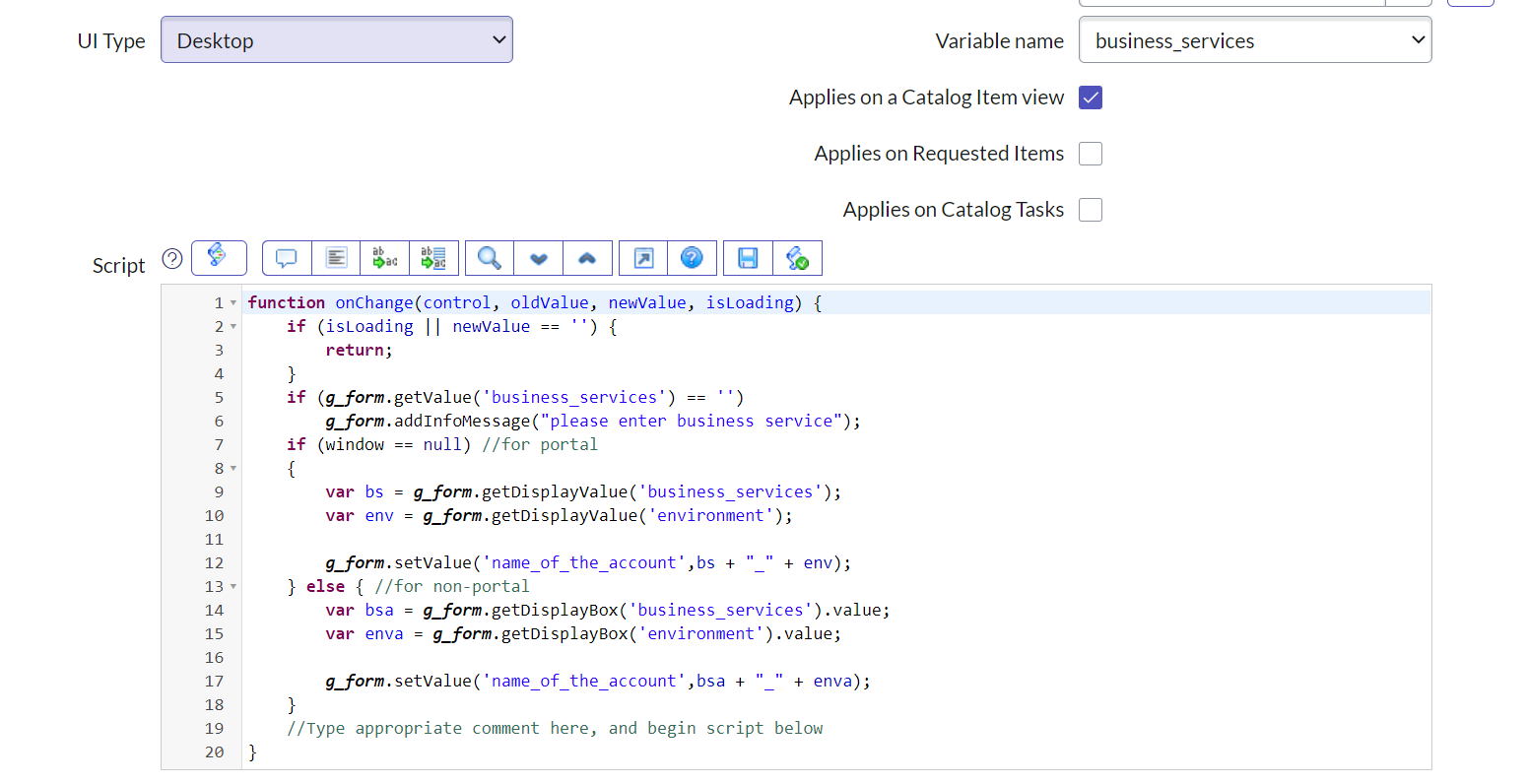
Task: Click 'Applies on Catalog Tasks' label
Action: (x=953, y=210)
